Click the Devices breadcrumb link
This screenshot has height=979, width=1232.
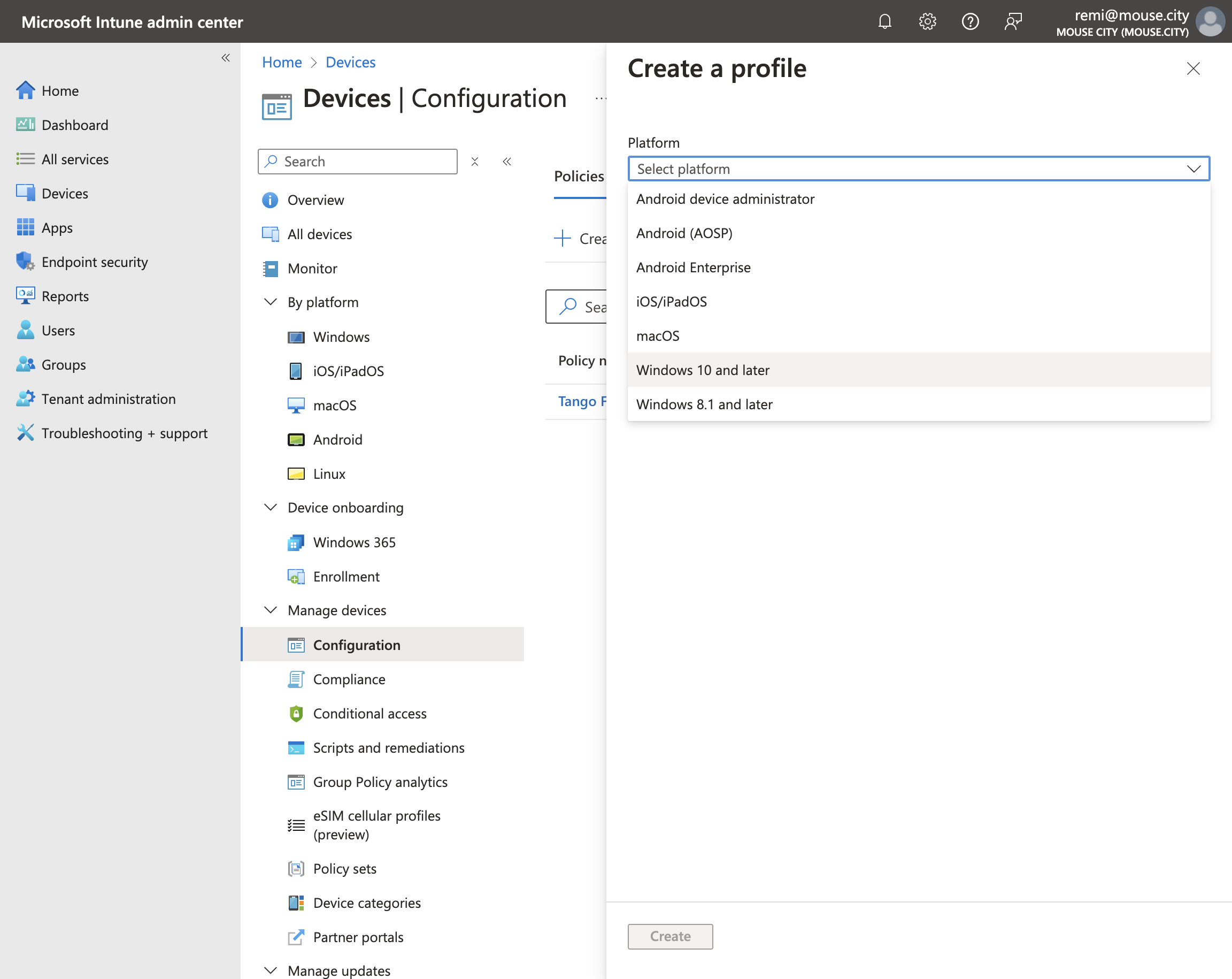(350, 62)
